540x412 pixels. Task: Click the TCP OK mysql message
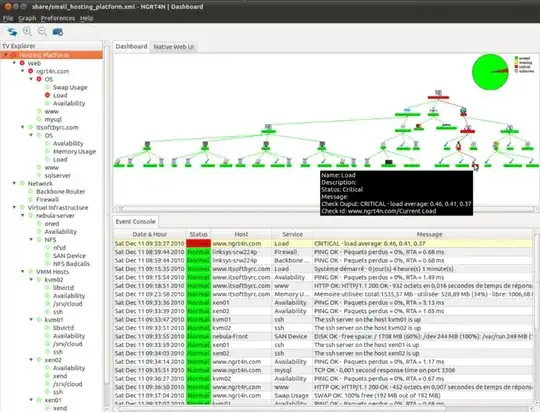(423, 370)
